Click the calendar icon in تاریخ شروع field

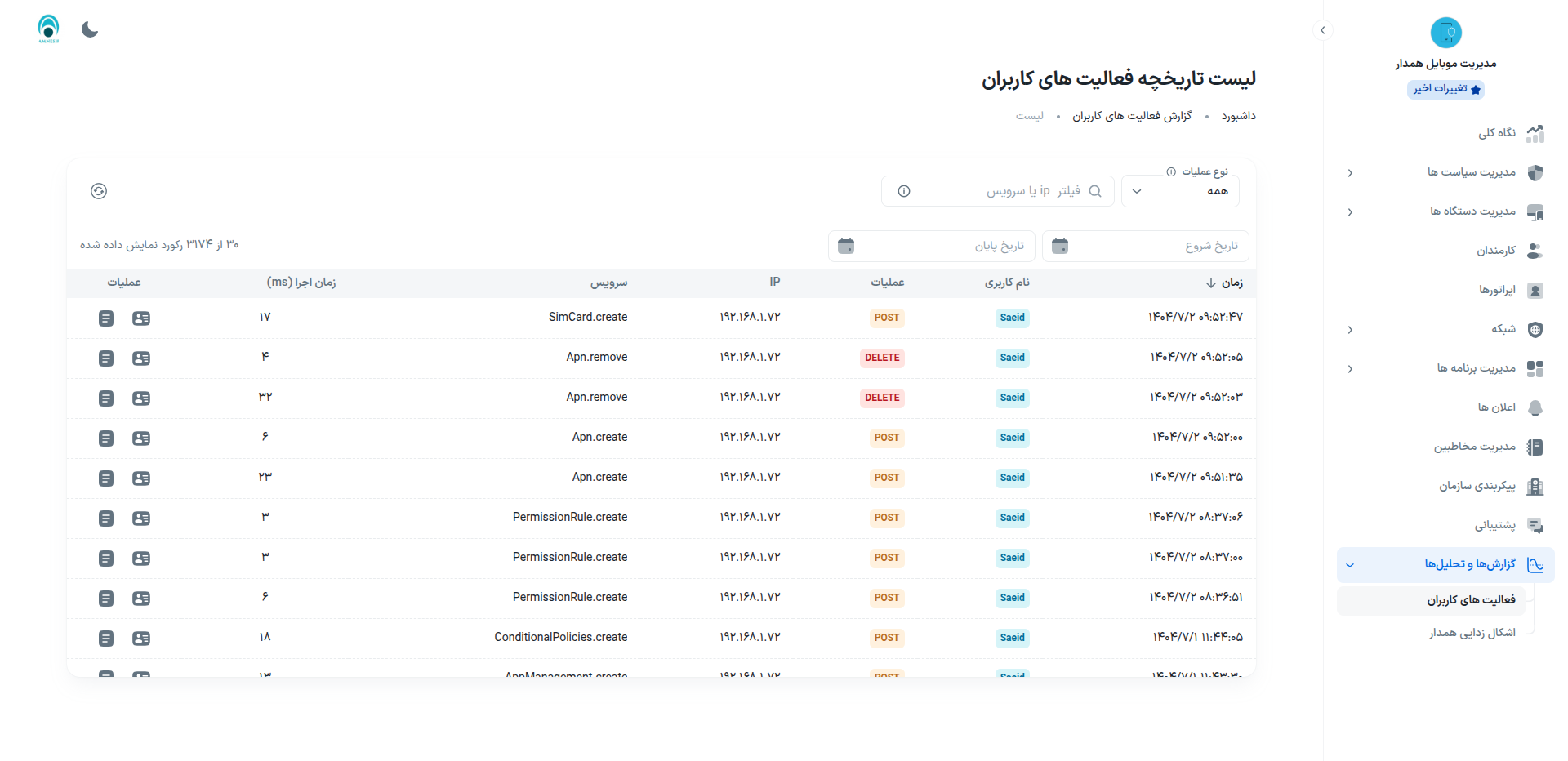[x=1060, y=246]
